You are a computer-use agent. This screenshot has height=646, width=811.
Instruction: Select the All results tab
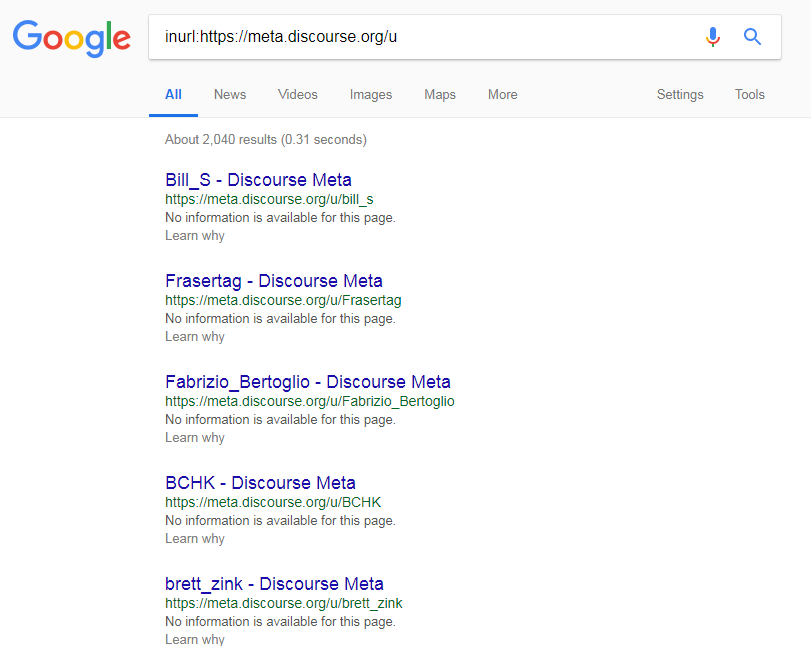click(173, 95)
